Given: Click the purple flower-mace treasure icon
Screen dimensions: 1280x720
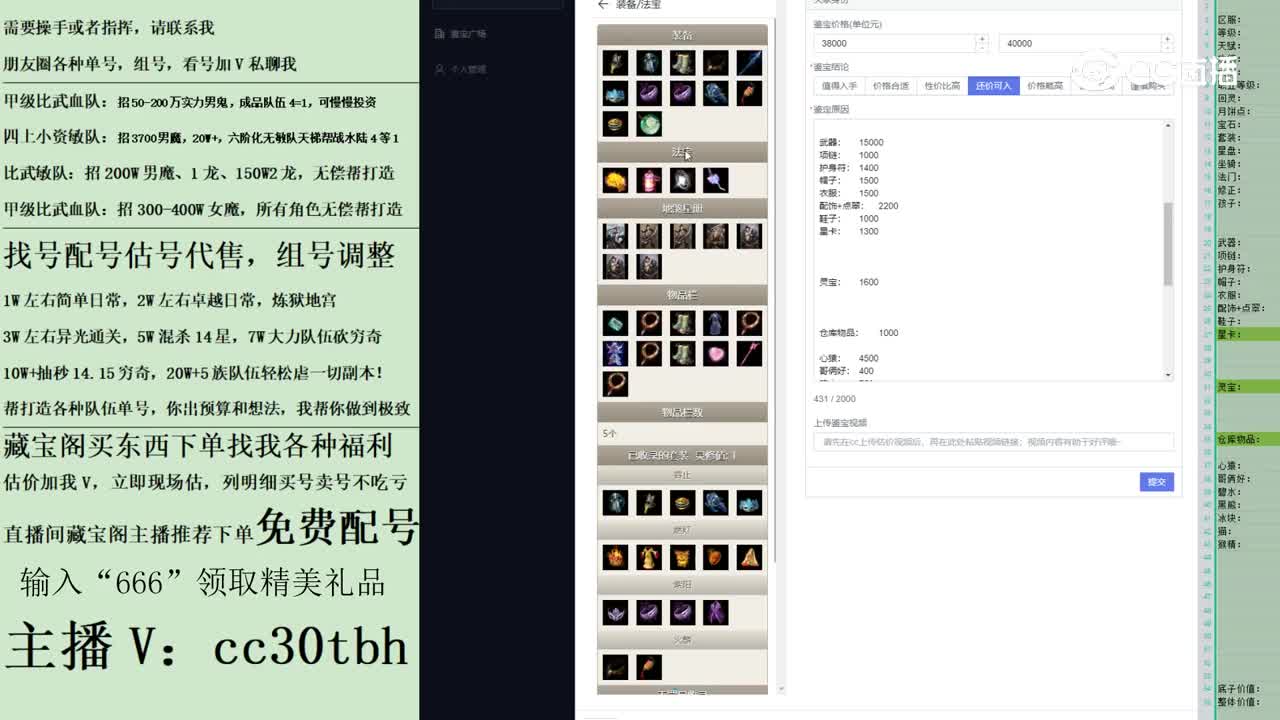Looking at the screenshot, I should coord(716,180).
